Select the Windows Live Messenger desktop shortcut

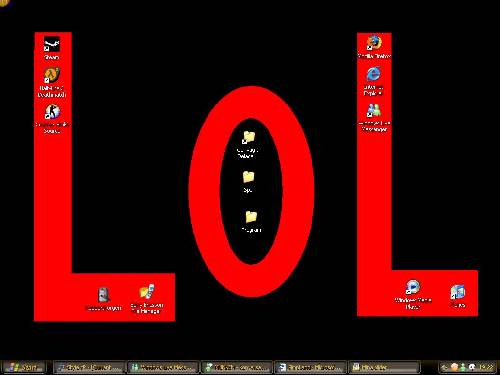(374, 117)
